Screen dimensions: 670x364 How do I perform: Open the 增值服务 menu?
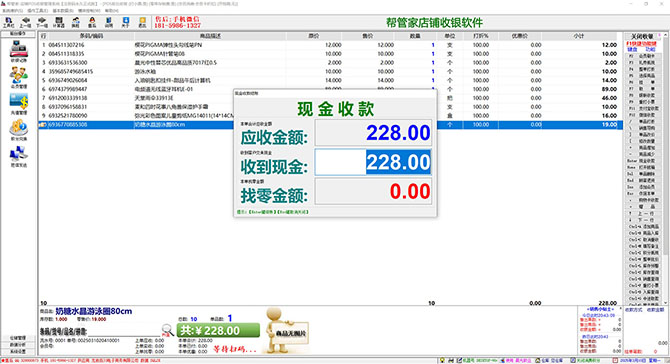click(x=89, y=10)
